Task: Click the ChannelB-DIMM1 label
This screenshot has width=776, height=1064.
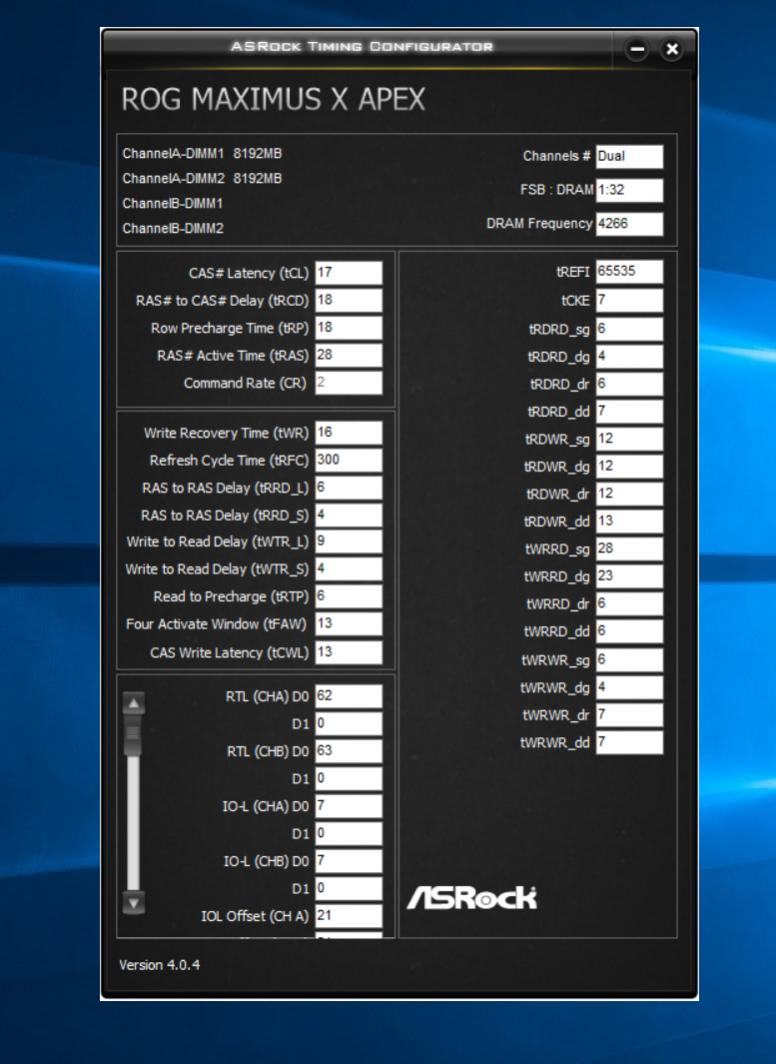Action: 173,204
